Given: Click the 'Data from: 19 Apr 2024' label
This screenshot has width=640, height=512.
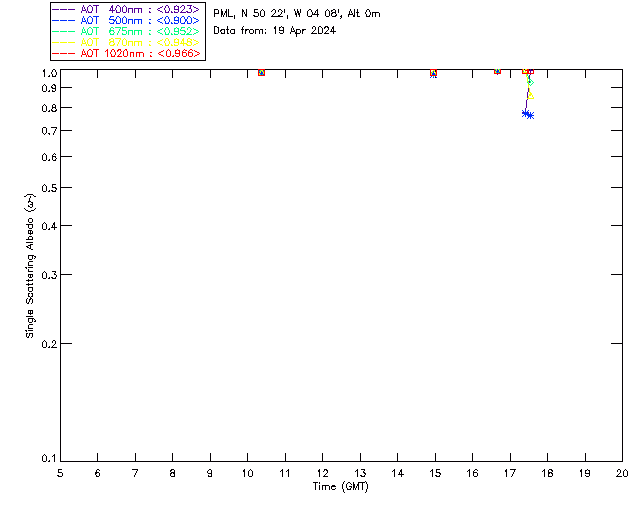Looking at the screenshot, I should coord(274,31).
